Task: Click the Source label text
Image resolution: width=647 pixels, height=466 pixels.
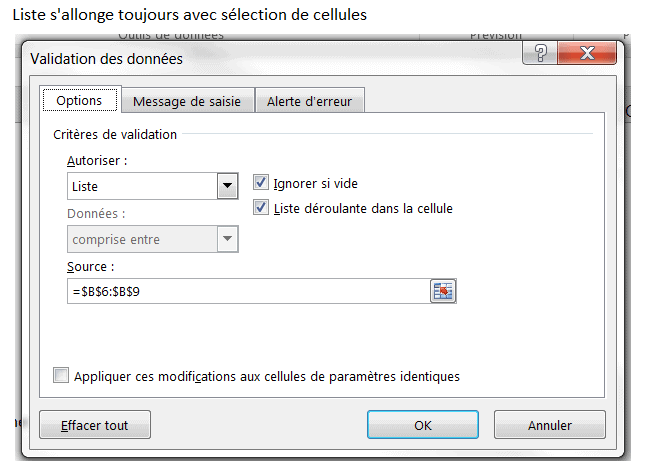Action: pyautogui.click(x=91, y=267)
